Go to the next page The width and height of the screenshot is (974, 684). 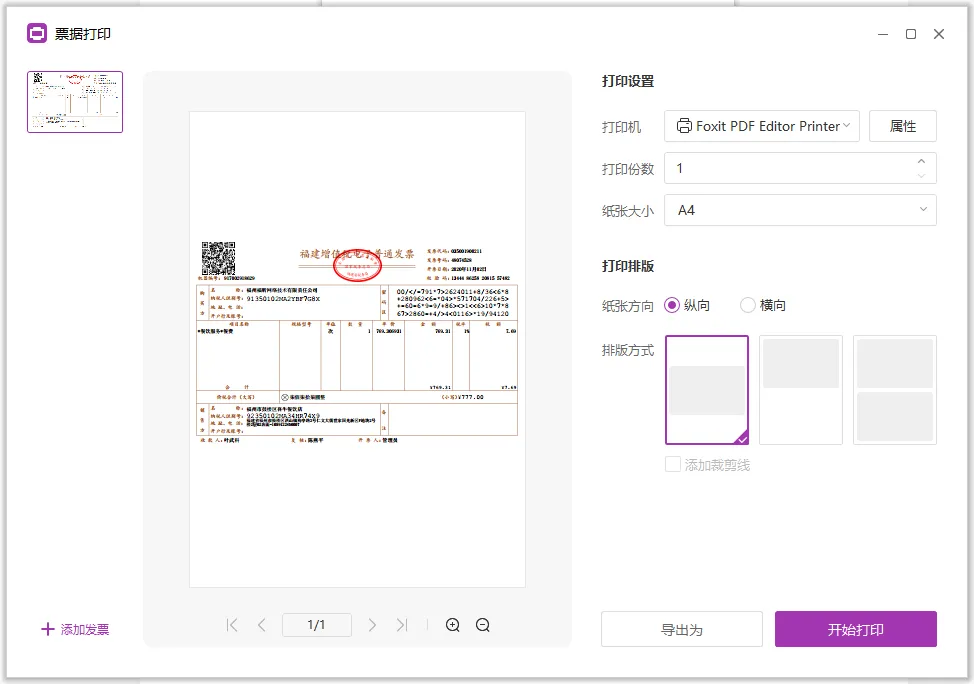point(372,624)
